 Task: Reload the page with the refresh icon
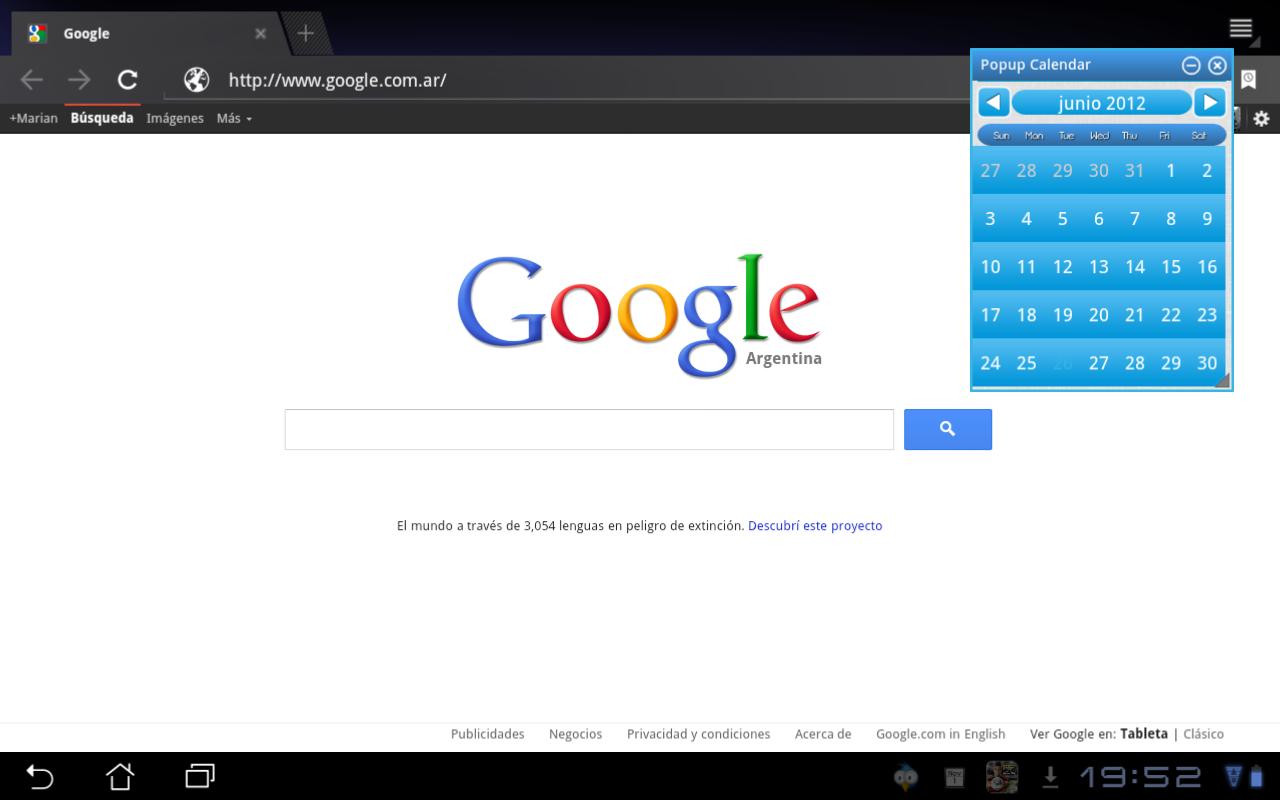[x=127, y=80]
